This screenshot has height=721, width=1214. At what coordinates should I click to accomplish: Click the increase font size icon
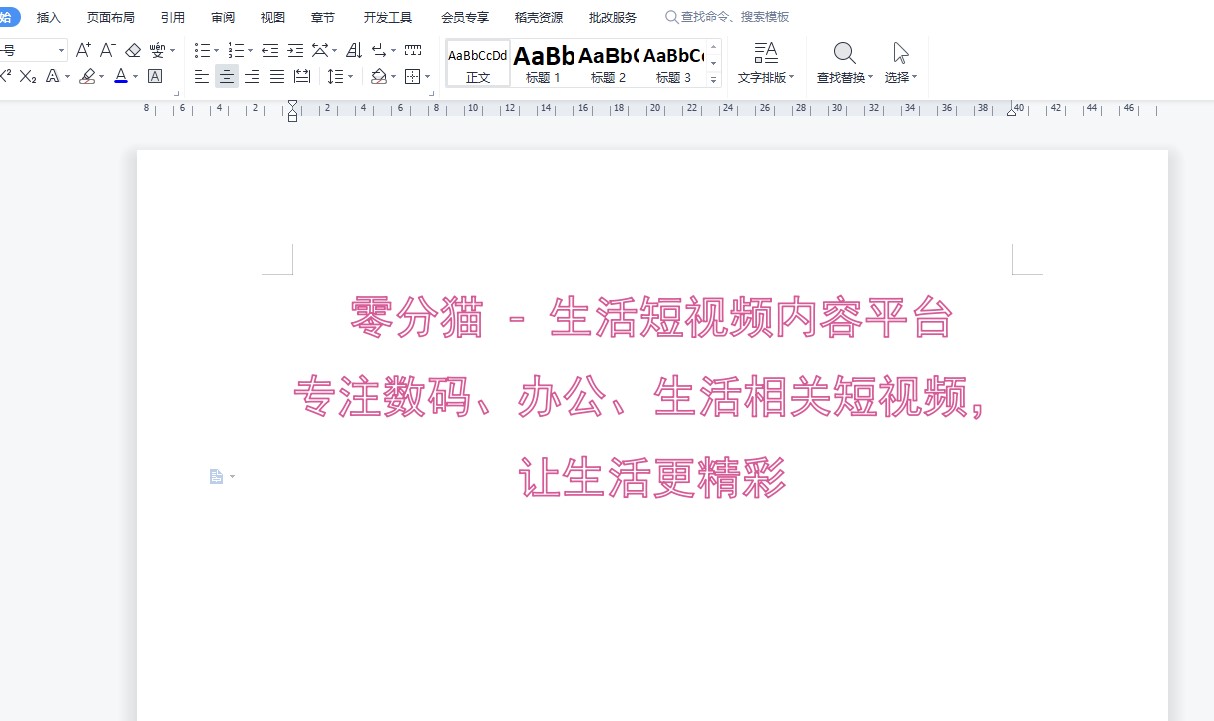click(x=84, y=50)
